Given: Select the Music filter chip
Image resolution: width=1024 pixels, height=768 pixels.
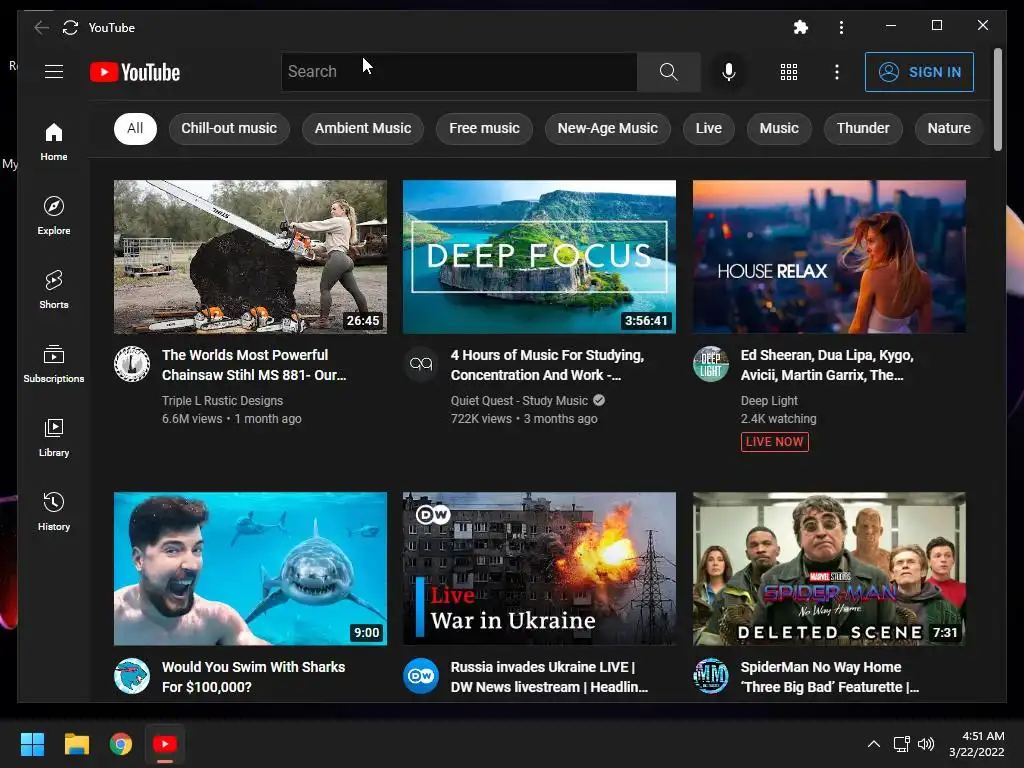Looking at the screenshot, I should [779, 128].
